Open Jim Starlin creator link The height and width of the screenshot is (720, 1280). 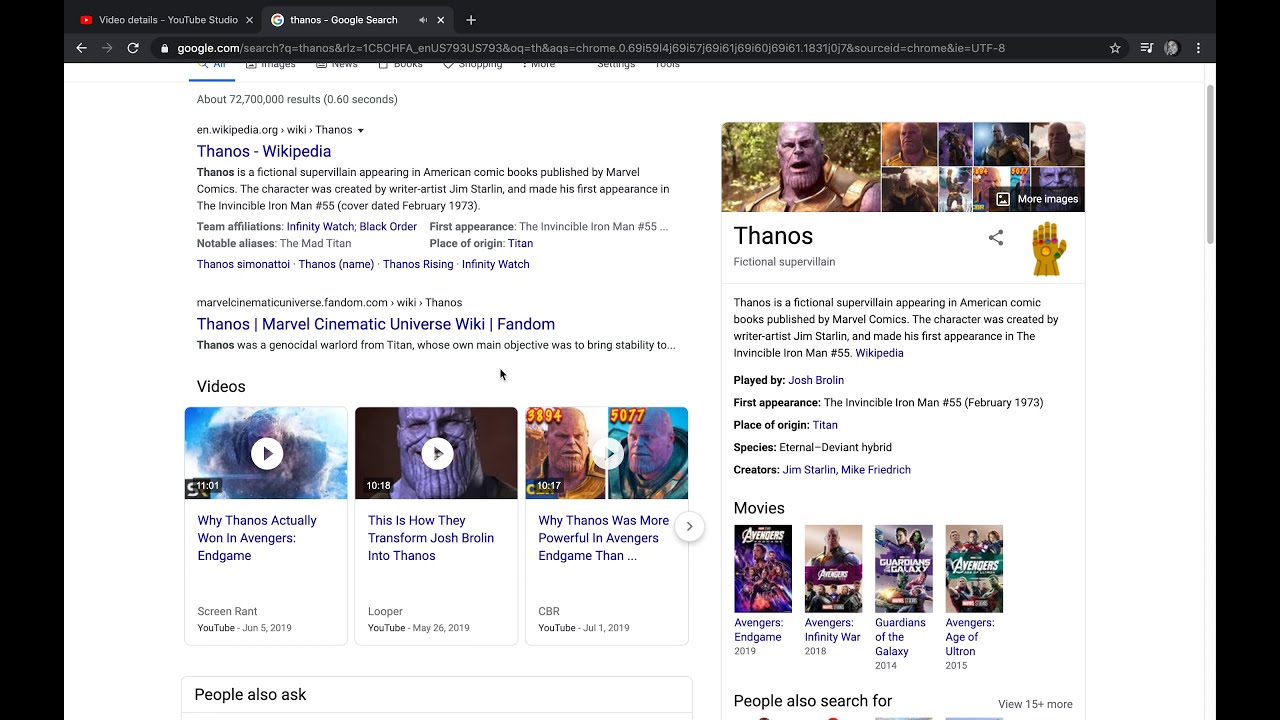[x=808, y=470]
